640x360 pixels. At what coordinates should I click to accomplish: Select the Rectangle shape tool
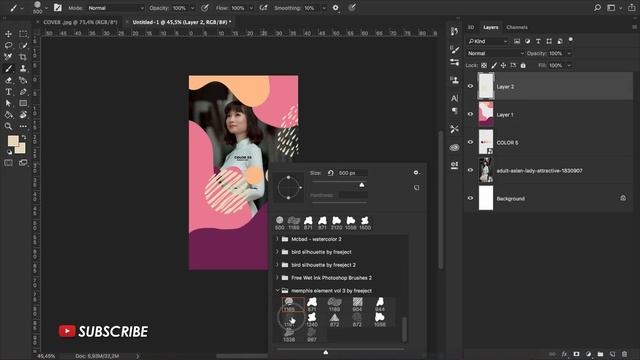(x=23, y=103)
